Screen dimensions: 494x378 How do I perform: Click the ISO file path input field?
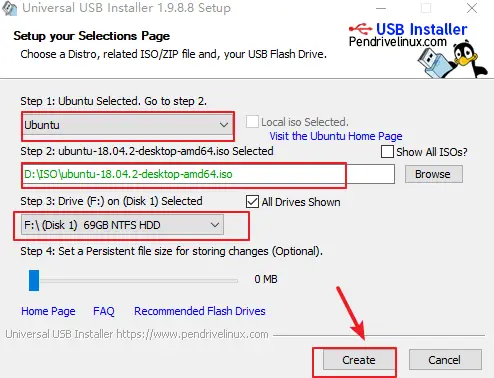point(209,174)
